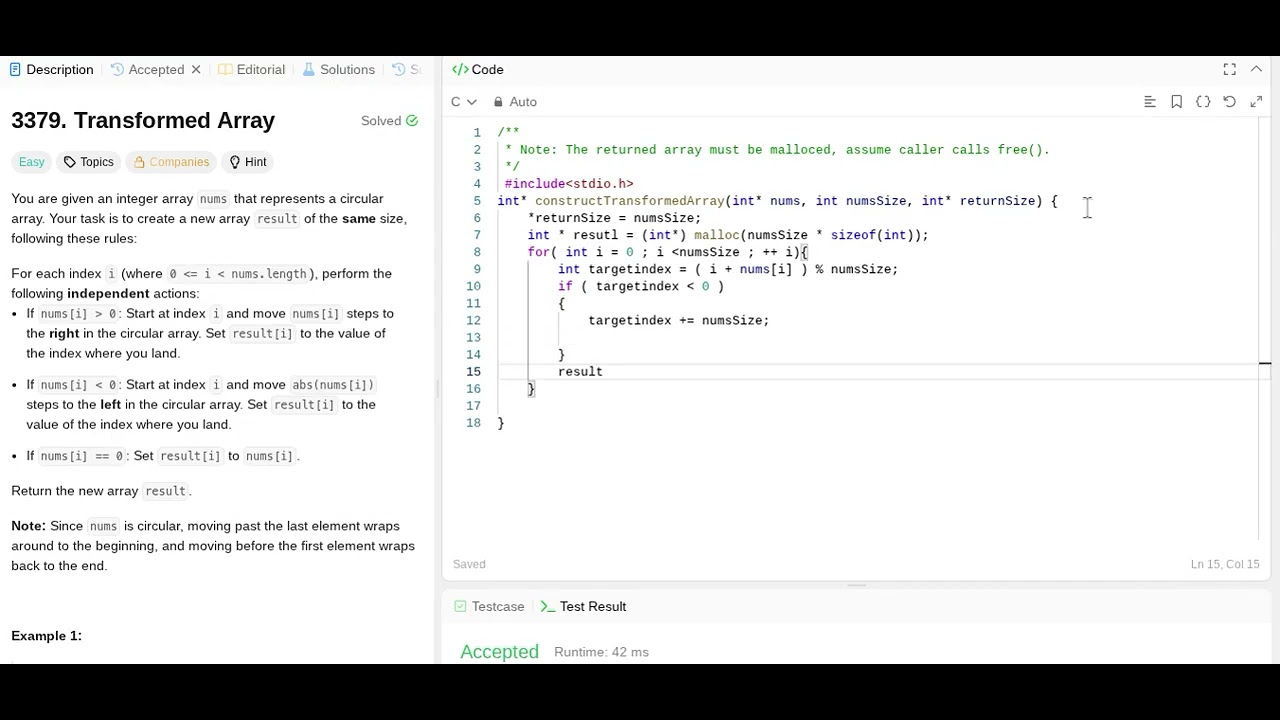Collapse the Code panel with the chevron
This screenshot has height=720, width=1280.
1256,69
